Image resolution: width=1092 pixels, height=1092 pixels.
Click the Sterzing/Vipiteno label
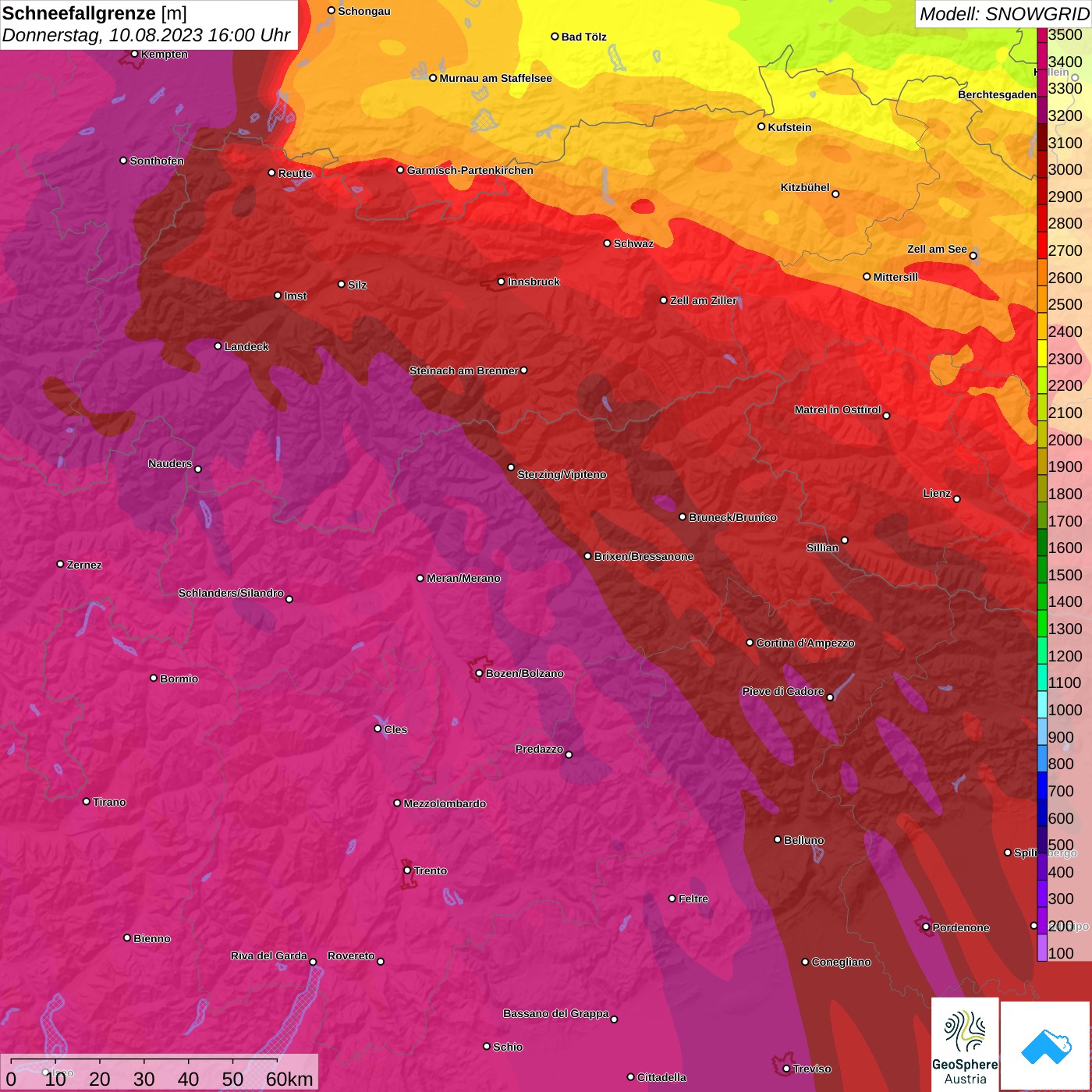pyautogui.click(x=562, y=474)
